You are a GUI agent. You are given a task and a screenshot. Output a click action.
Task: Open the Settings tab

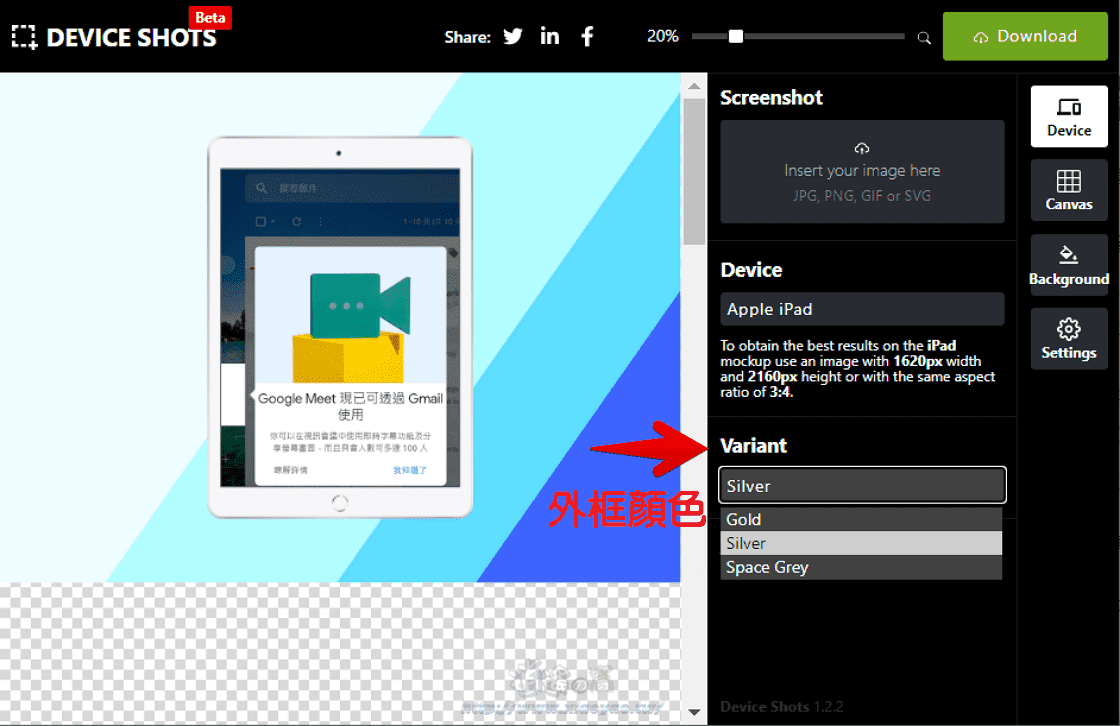coord(1069,339)
